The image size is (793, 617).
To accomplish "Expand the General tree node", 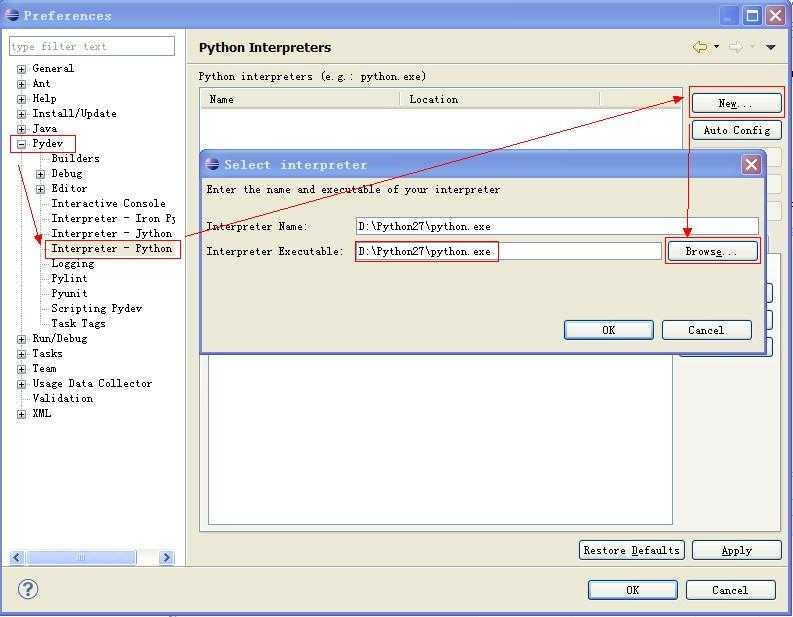I will [x=21, y=69].
